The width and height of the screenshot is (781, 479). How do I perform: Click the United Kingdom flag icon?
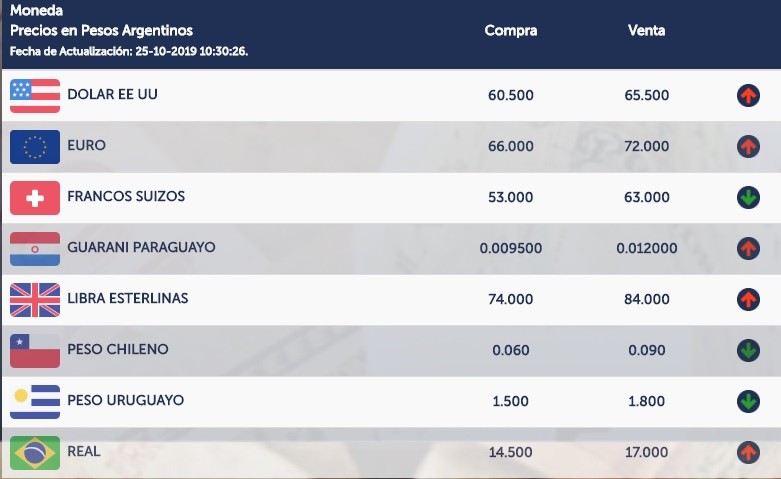35,299
